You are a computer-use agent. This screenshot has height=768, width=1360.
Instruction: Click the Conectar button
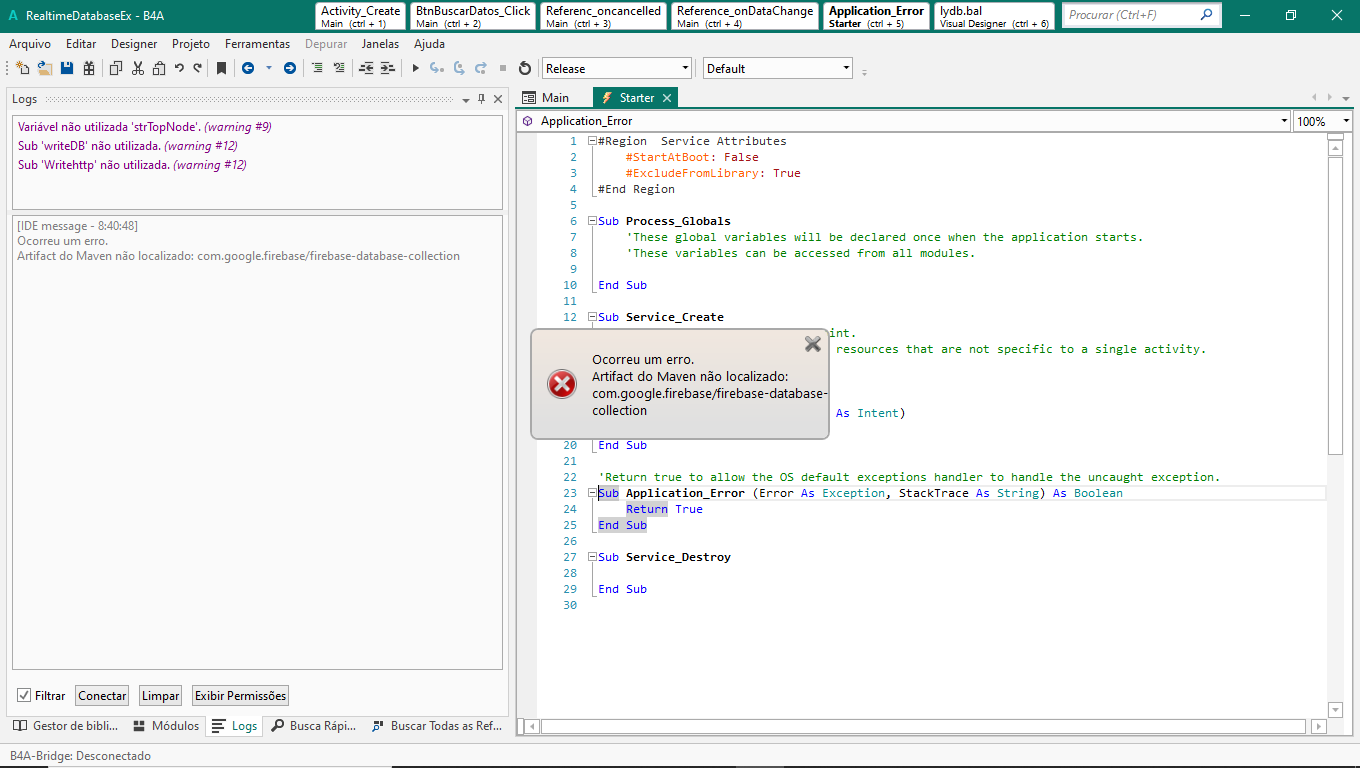102,695
